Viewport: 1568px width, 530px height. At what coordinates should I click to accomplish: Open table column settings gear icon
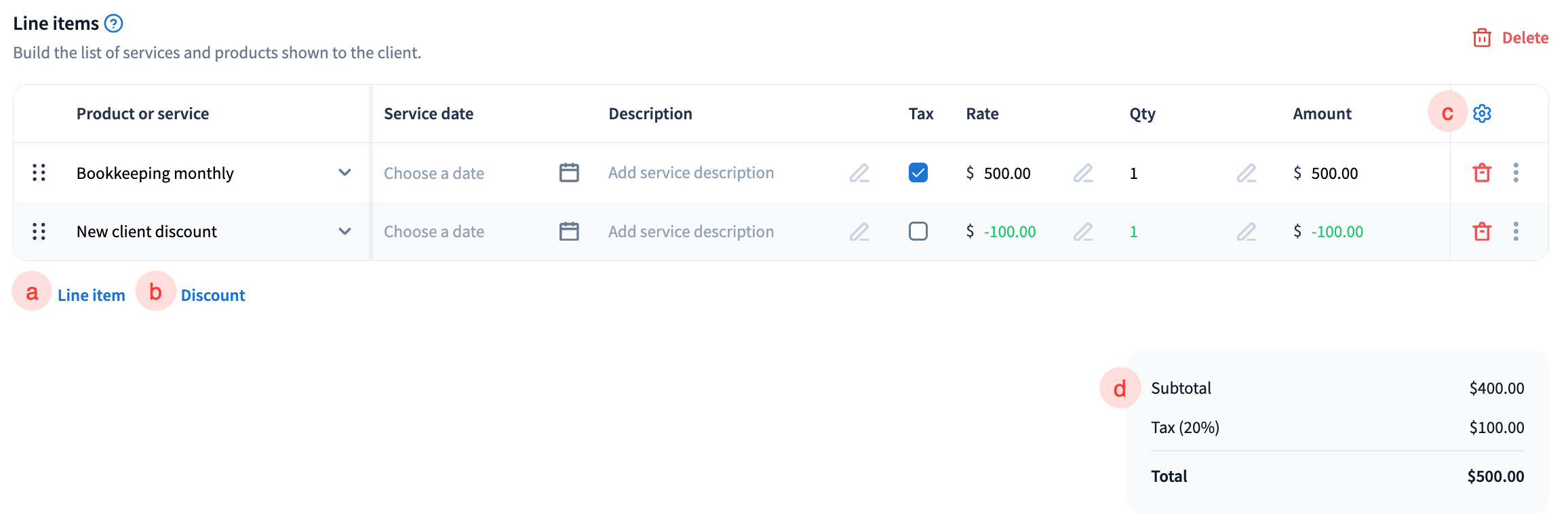pyautogui.click(x=1482, y=114)
